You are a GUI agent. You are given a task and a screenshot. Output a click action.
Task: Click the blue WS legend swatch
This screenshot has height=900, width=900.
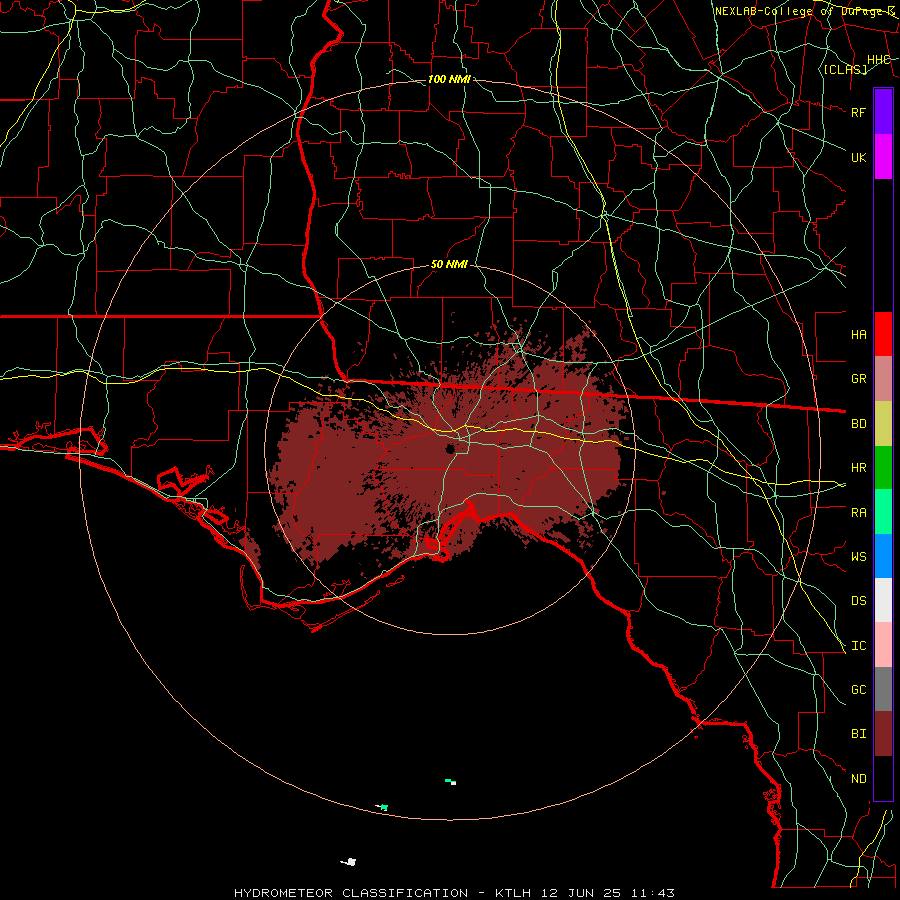pos(883,556)
